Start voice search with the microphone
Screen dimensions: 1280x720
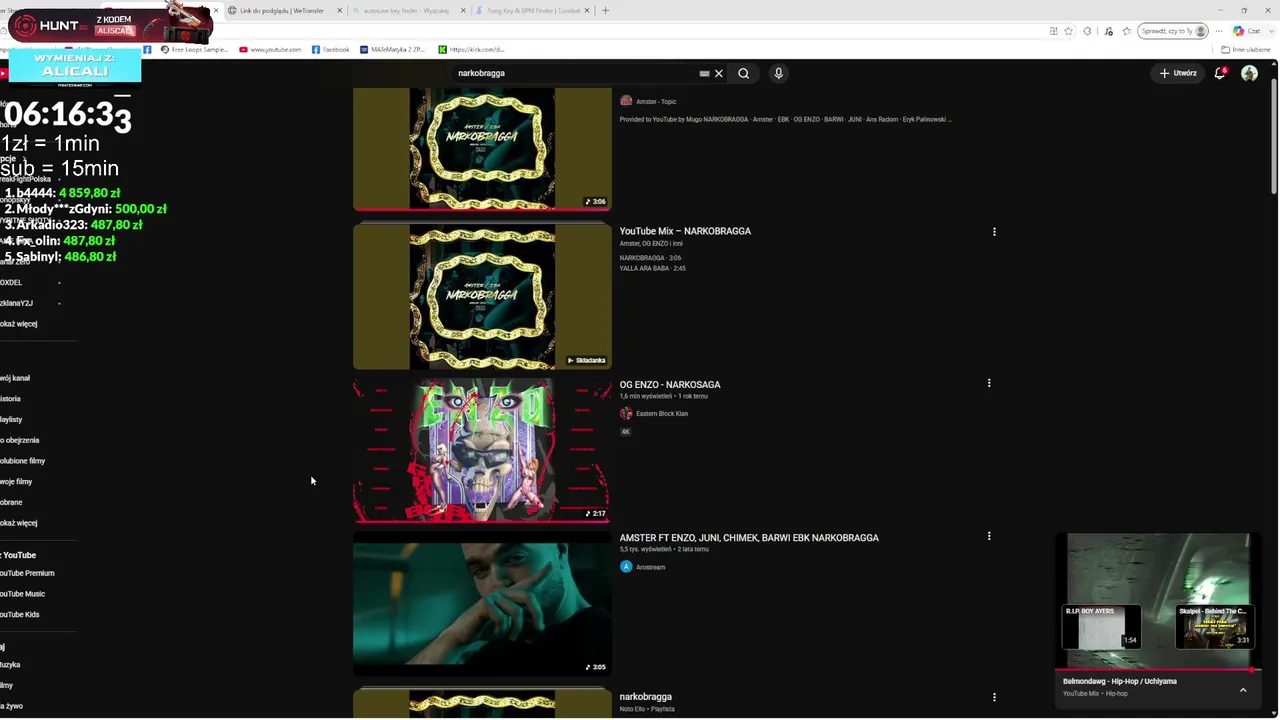778,73
